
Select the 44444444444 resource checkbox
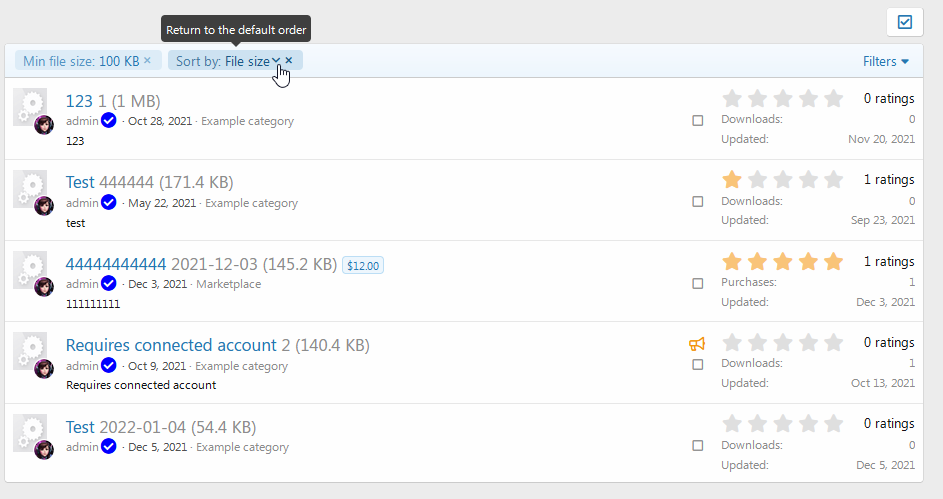[x=698, y=283]
